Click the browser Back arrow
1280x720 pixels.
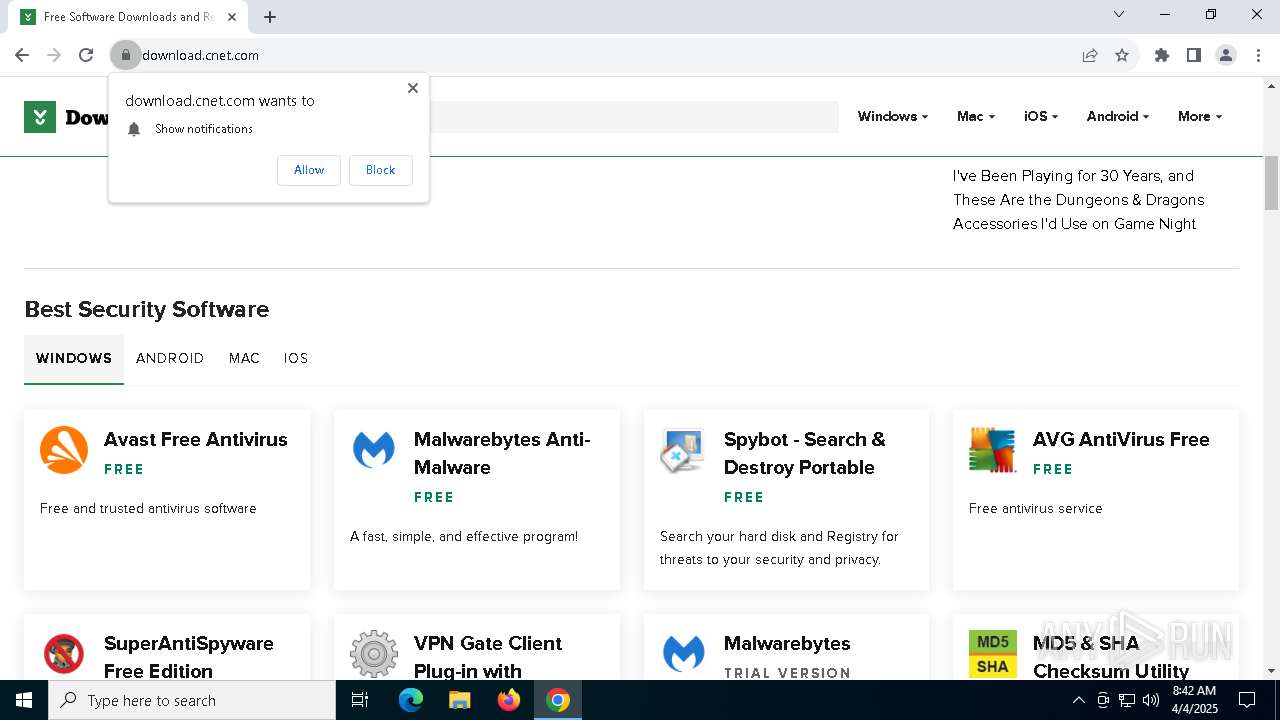click(x=22, y=55)
